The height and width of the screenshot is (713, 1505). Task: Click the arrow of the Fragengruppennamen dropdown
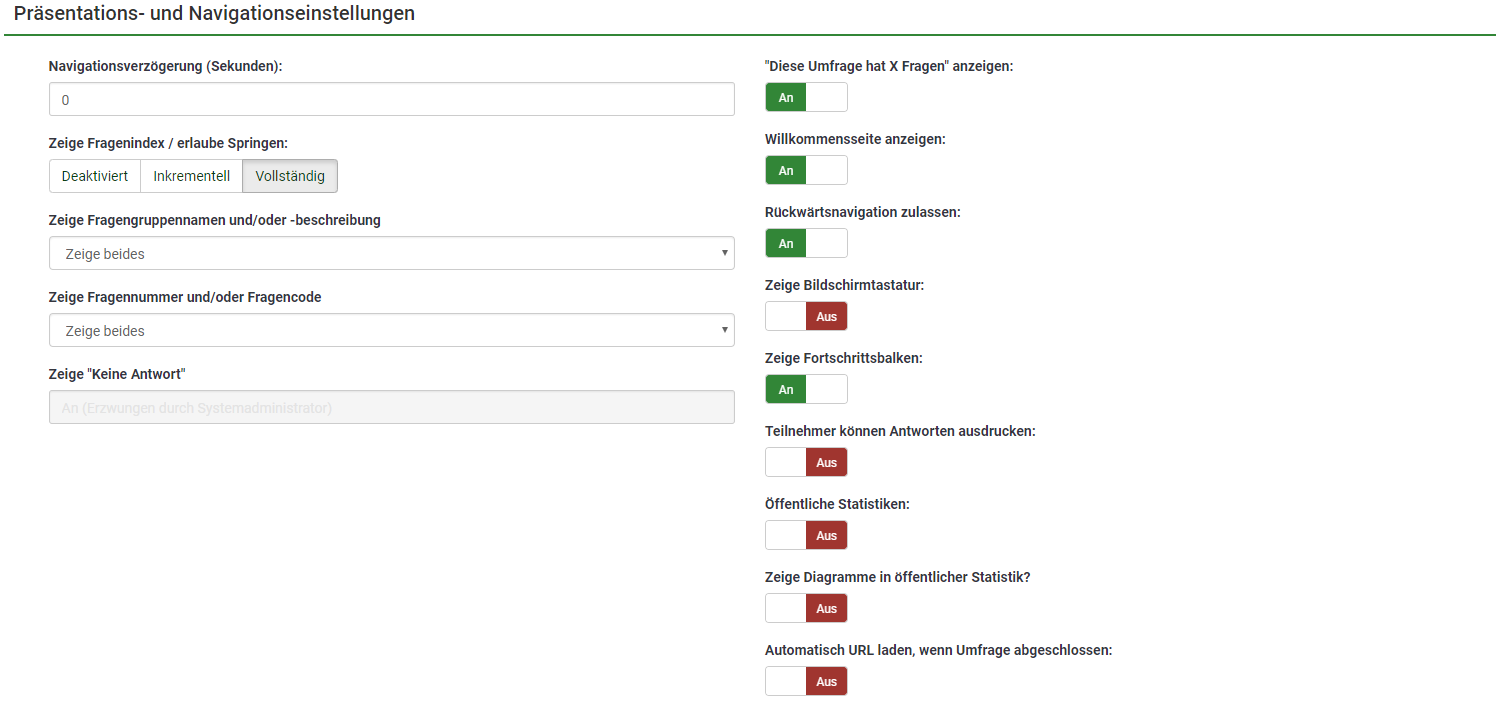[x=724, y=253]
